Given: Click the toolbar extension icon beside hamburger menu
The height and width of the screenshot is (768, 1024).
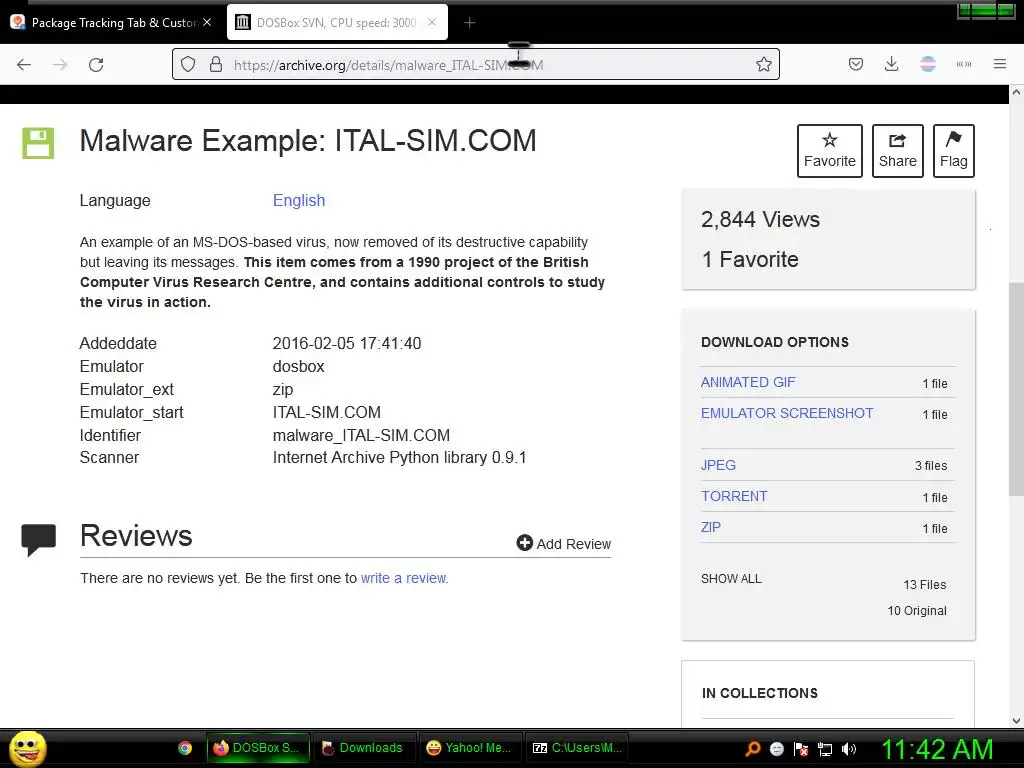Looking at the screenshot, I should (964, 64).
